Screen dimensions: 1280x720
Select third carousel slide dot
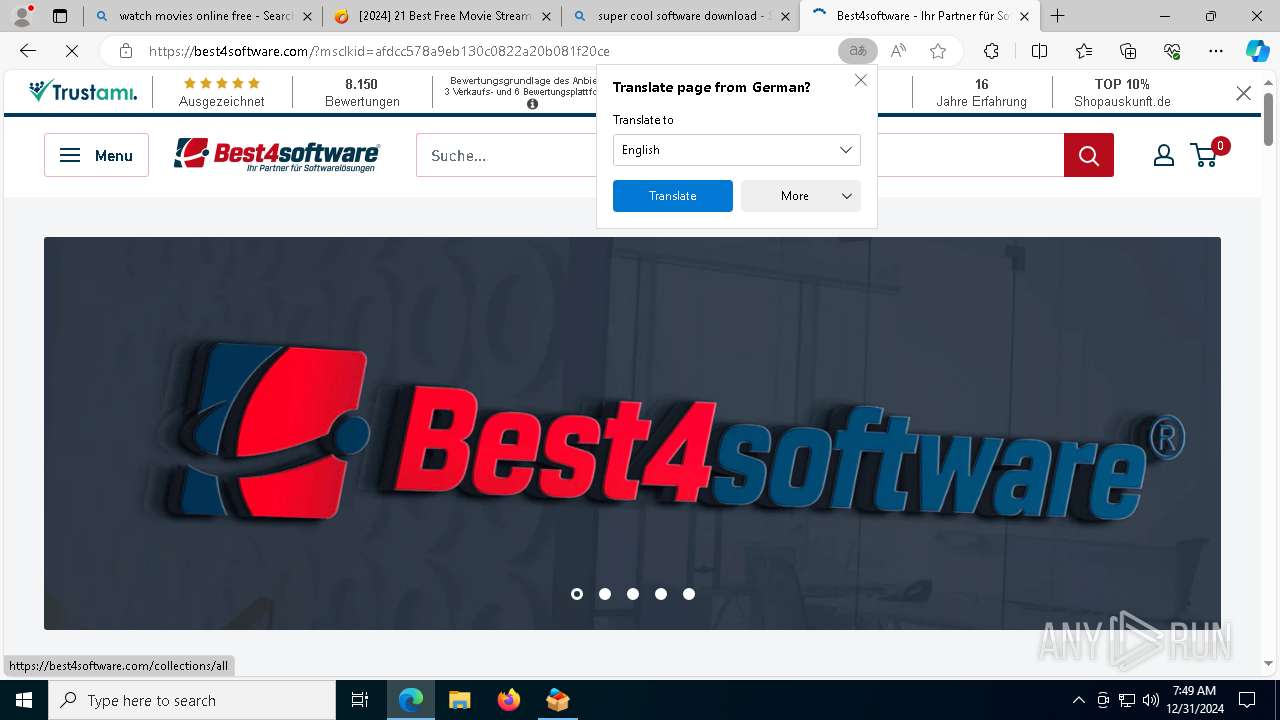(633, 594)
